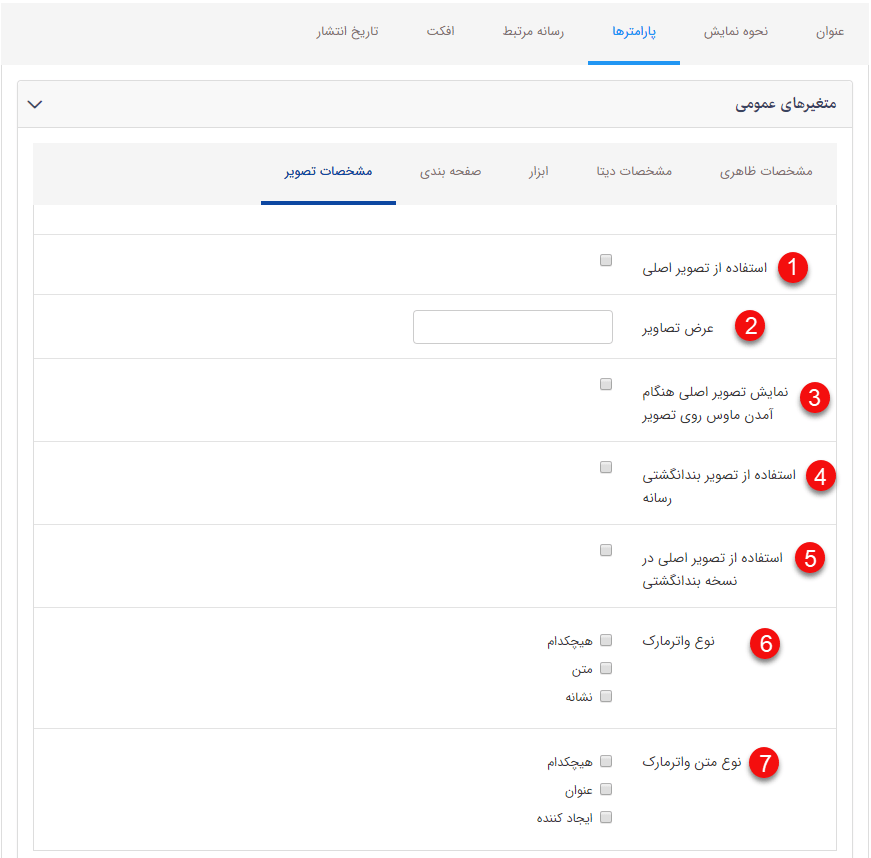Enable استفاده از تصویر اصلی checkbox
871x858 pixels.
605,259
